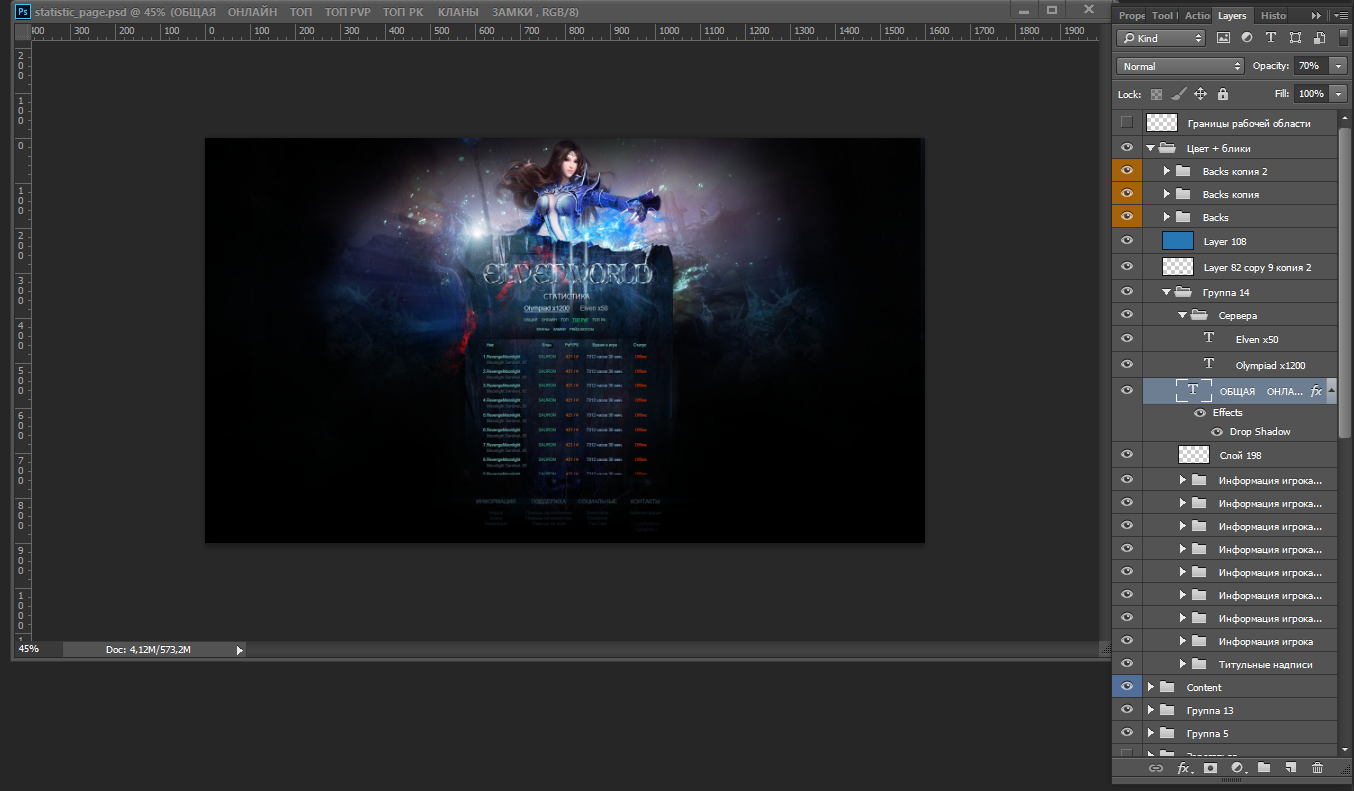Hide the Layer 108 layer

pyautogui.click(x=1127, y=241)
